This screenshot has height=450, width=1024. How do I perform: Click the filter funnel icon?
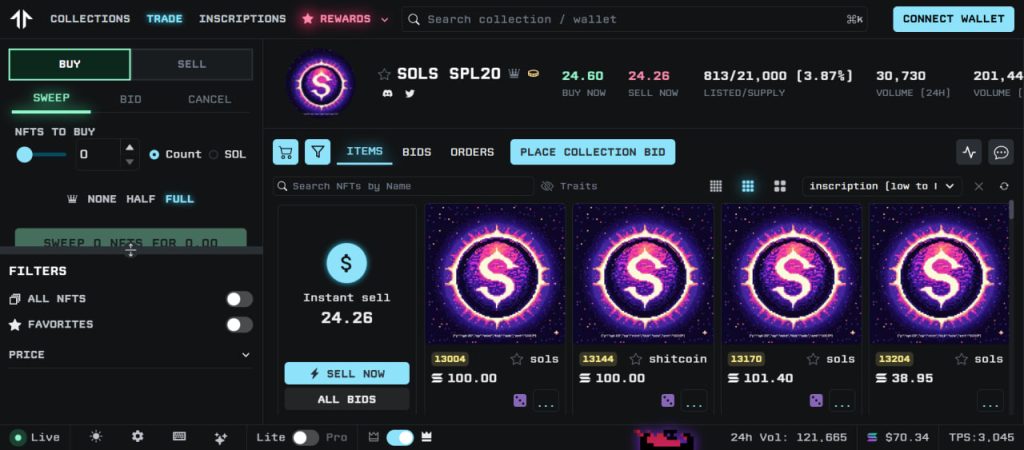pyautogui.click(x=317, y=152)
